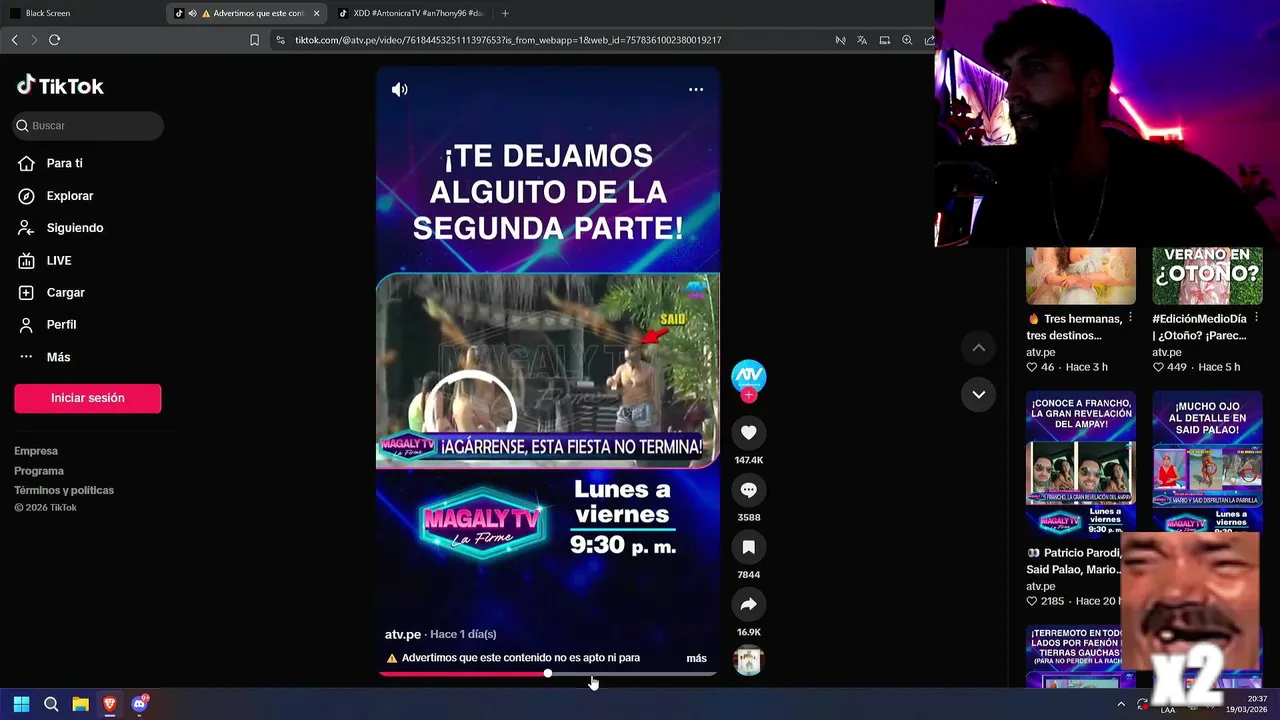Open Perfil in the sidebar
Image resolution: width=1280 pixels, height=720 pixels.
click(x=61, y=325)
